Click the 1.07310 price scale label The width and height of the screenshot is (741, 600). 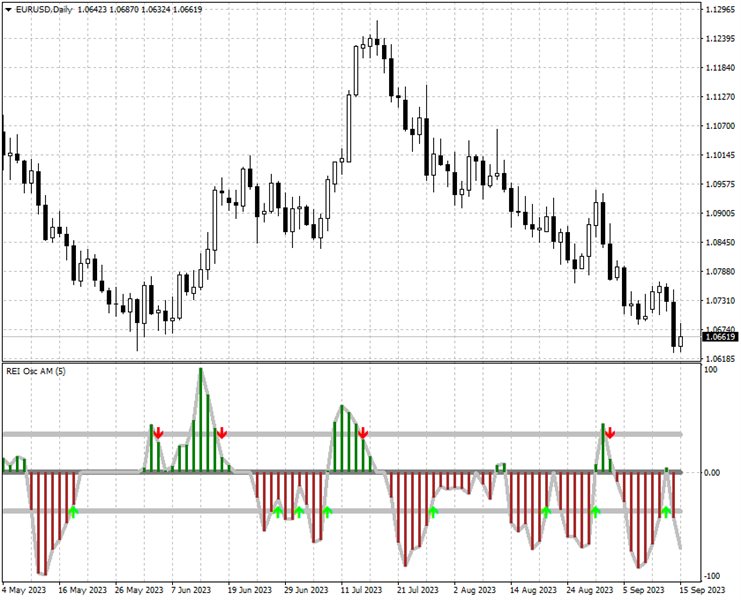(720, 300)
